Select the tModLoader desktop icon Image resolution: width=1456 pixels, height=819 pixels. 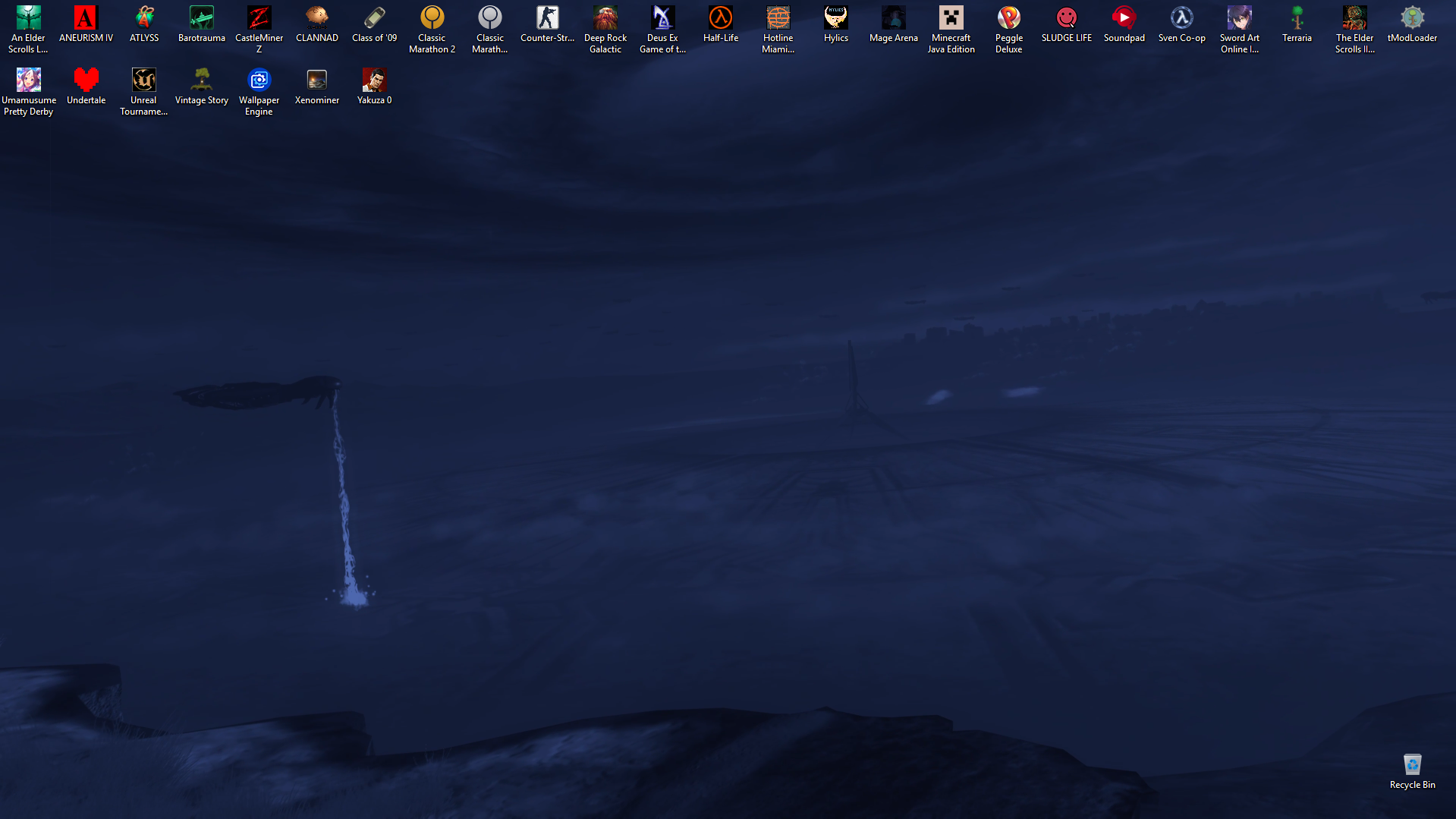[1413, 24]
